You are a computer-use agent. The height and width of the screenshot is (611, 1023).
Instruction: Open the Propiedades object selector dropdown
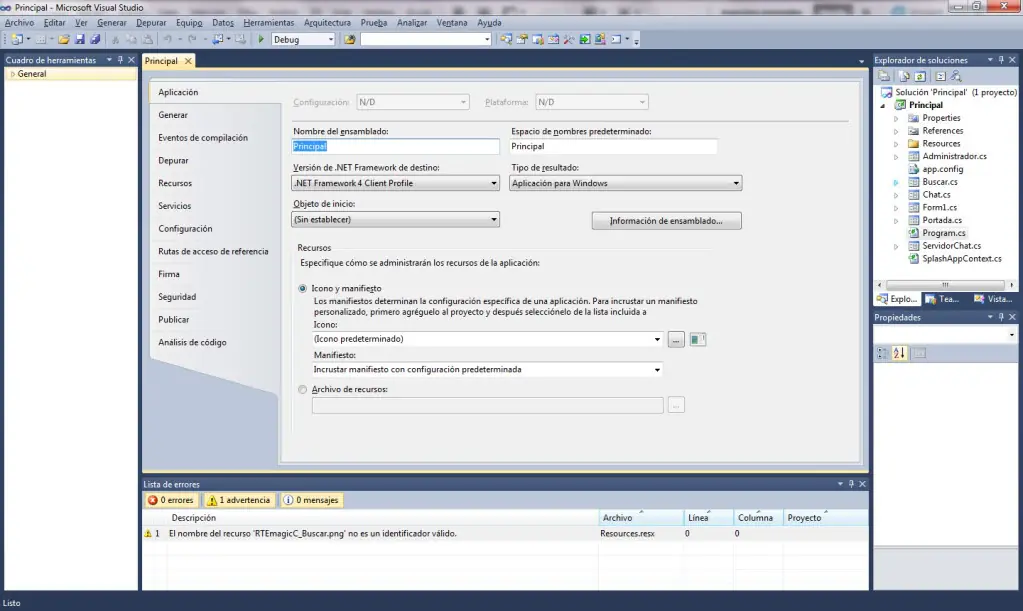click(1012, 335)
